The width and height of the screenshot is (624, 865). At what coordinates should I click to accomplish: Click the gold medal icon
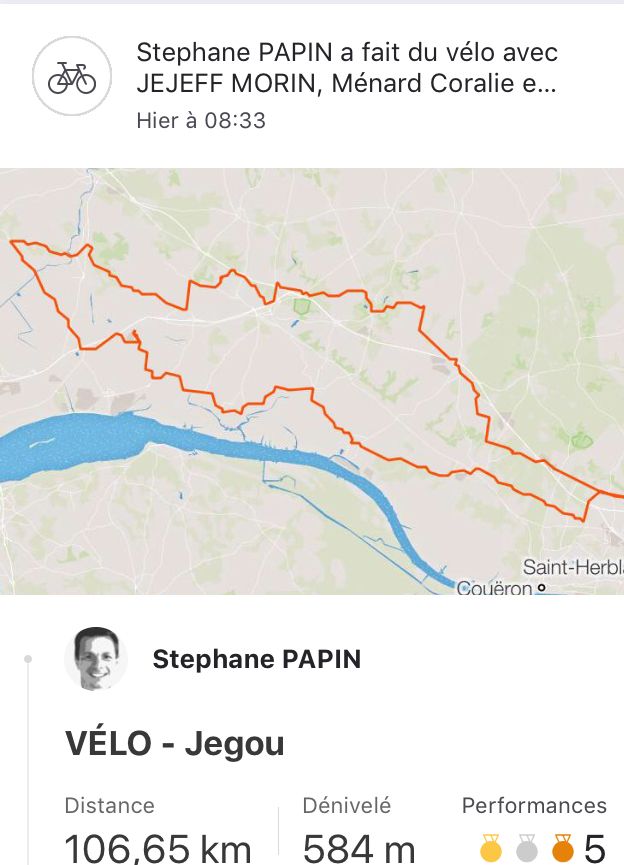coord(491,849)
